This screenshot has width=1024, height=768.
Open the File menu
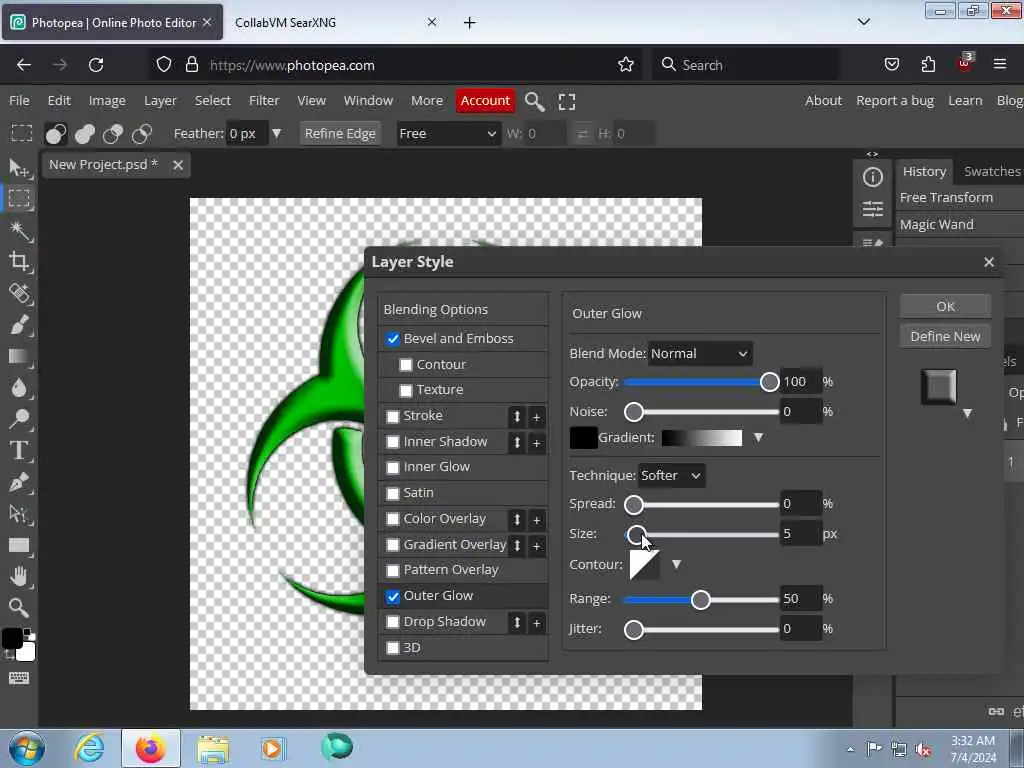pos(19,101)
